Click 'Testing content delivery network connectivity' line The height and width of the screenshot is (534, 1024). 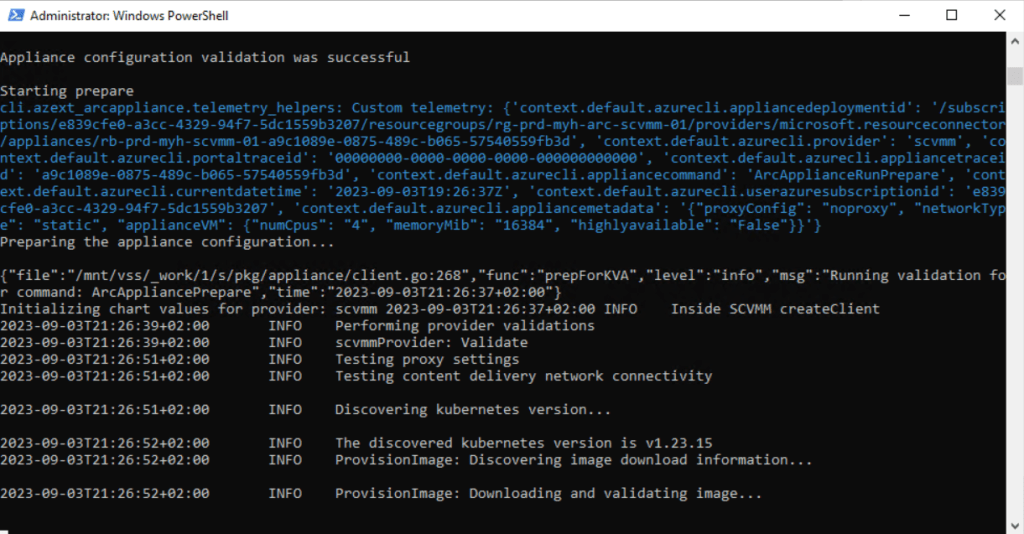click(523, 376)
